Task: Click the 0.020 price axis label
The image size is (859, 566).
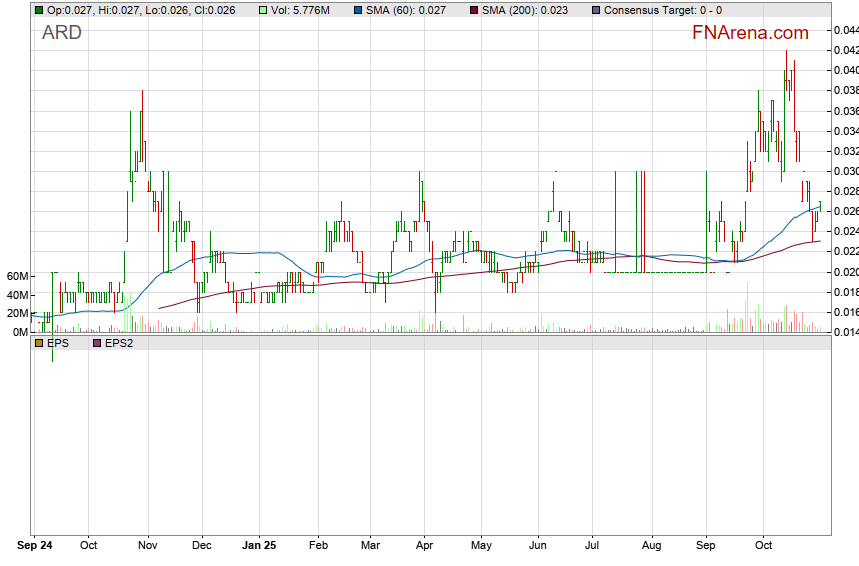Action: click(x=845, y=272)
